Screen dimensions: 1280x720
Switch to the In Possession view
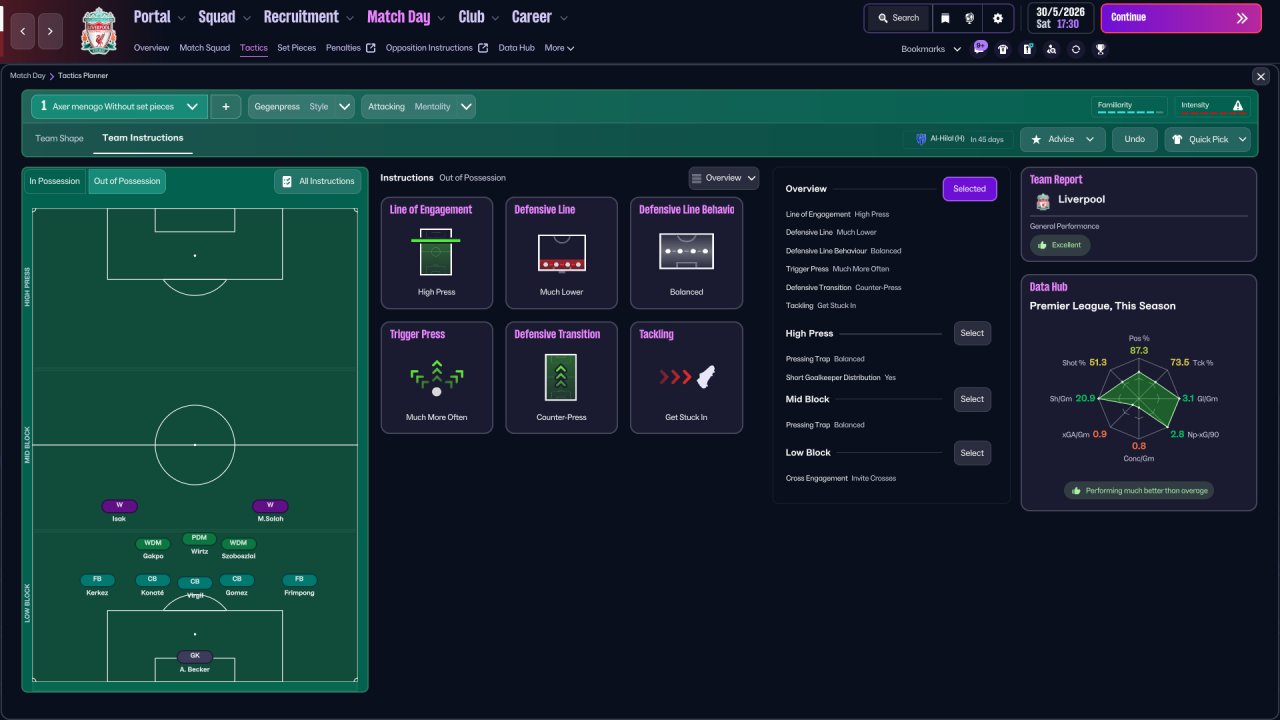[54, 181]
